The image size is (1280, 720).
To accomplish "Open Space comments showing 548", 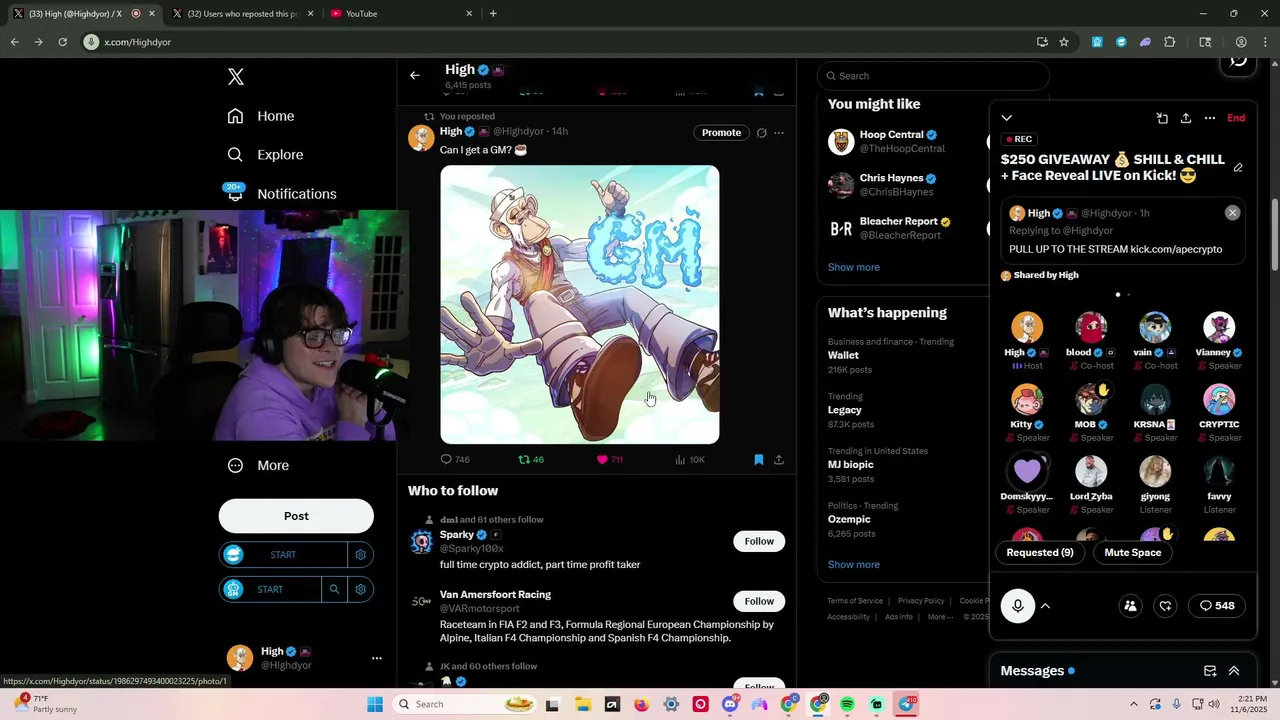I will coord(1217,606).
